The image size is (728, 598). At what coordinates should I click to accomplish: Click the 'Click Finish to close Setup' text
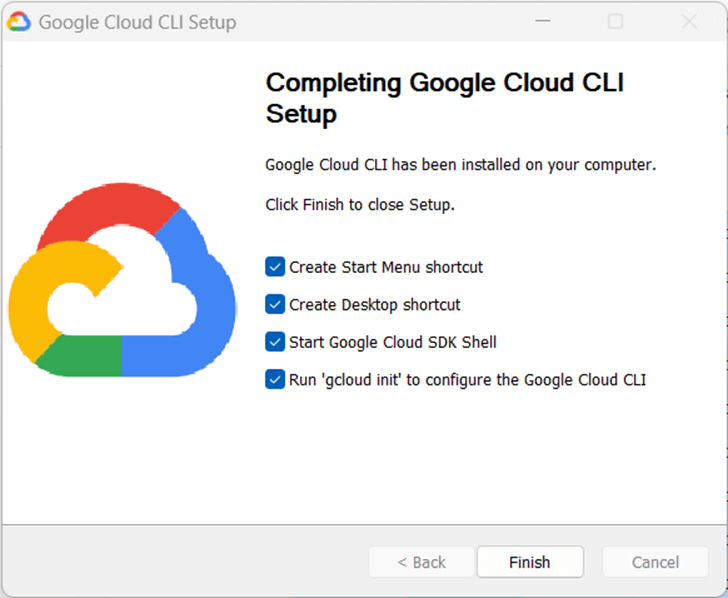360,204
